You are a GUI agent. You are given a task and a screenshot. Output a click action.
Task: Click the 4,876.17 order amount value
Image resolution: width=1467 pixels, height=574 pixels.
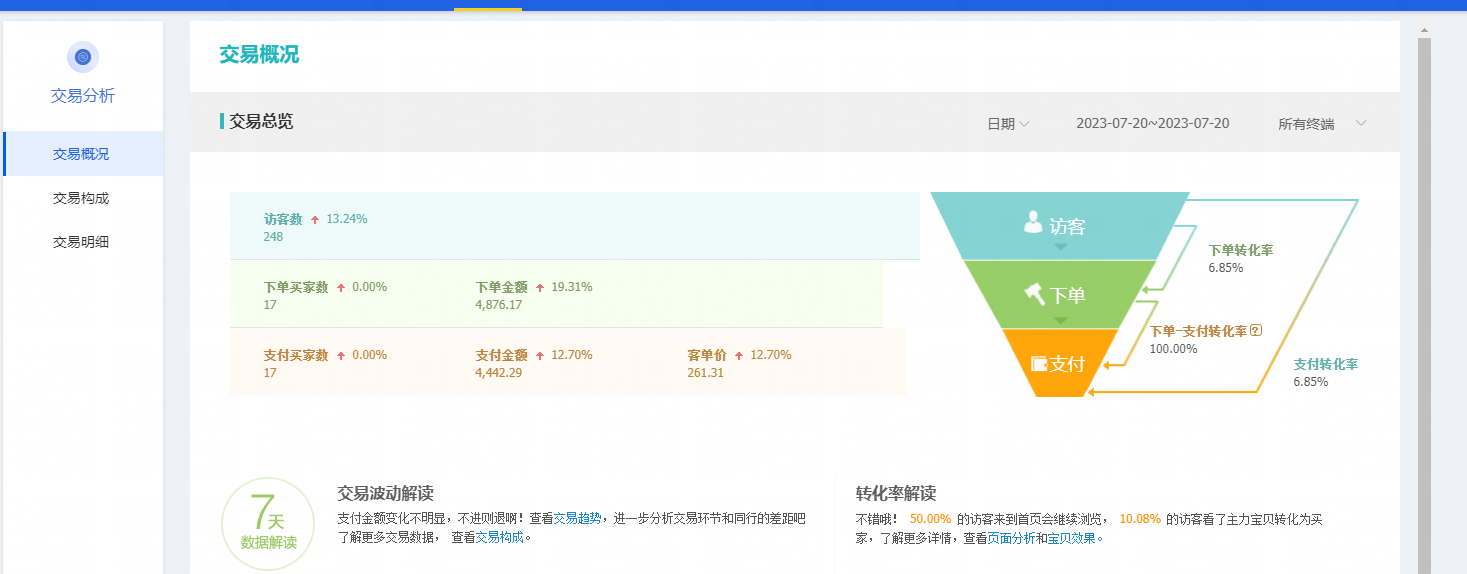click(x=499, y=305)
